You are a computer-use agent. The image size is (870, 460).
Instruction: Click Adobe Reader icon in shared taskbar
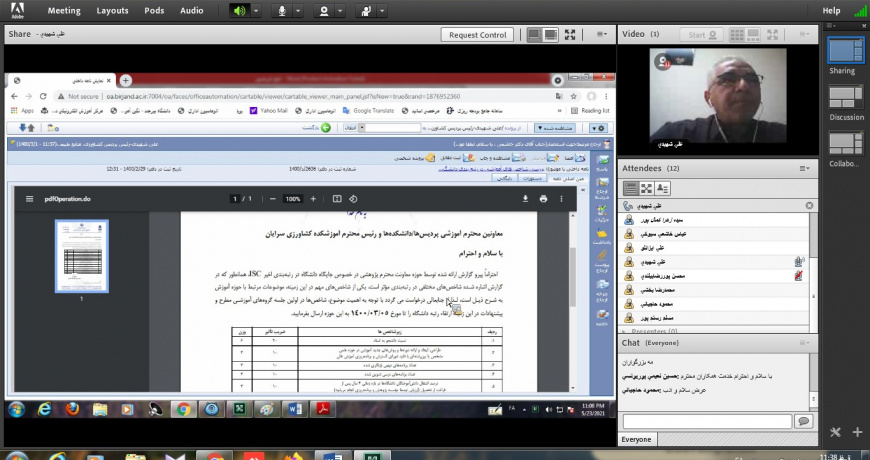[323, 410]
